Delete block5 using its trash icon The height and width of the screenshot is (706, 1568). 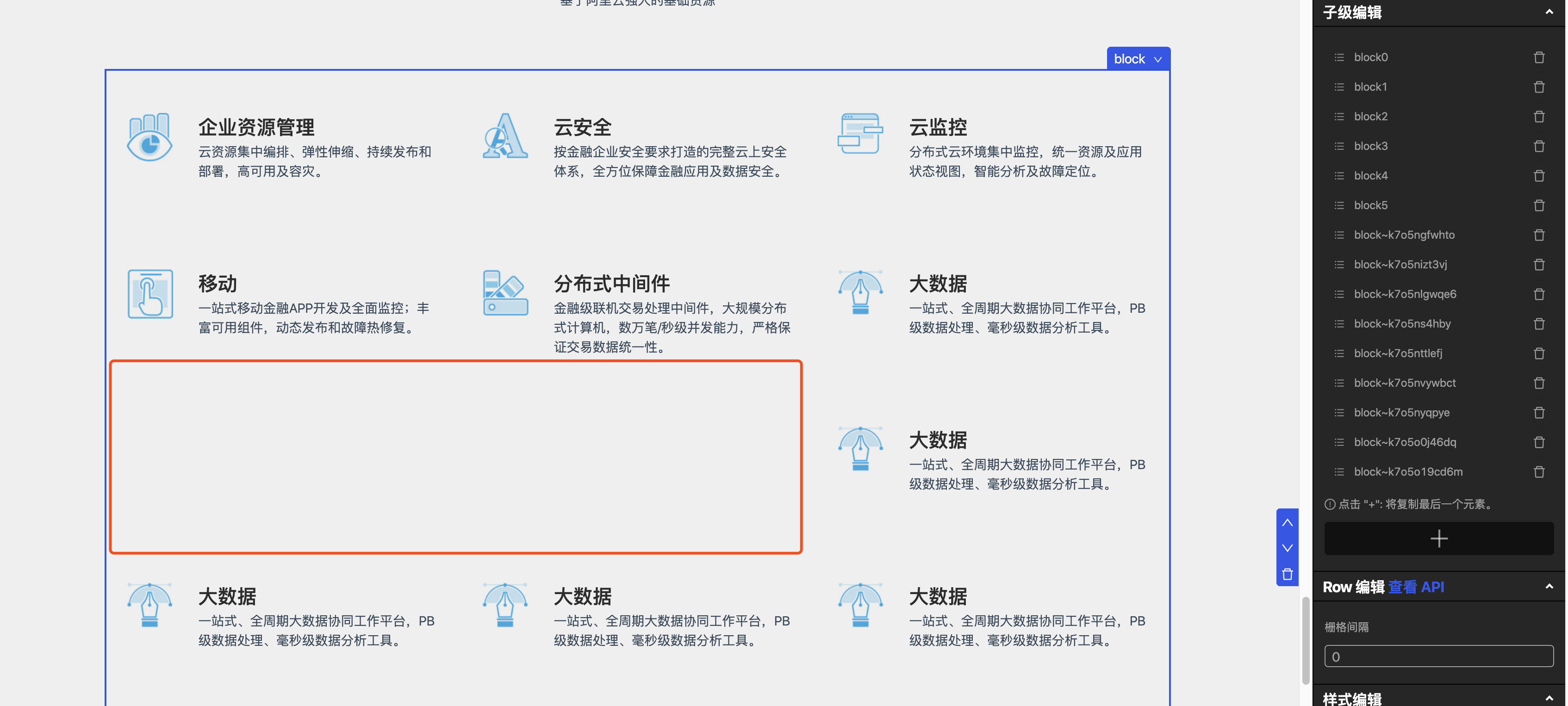coord(1539,205)
